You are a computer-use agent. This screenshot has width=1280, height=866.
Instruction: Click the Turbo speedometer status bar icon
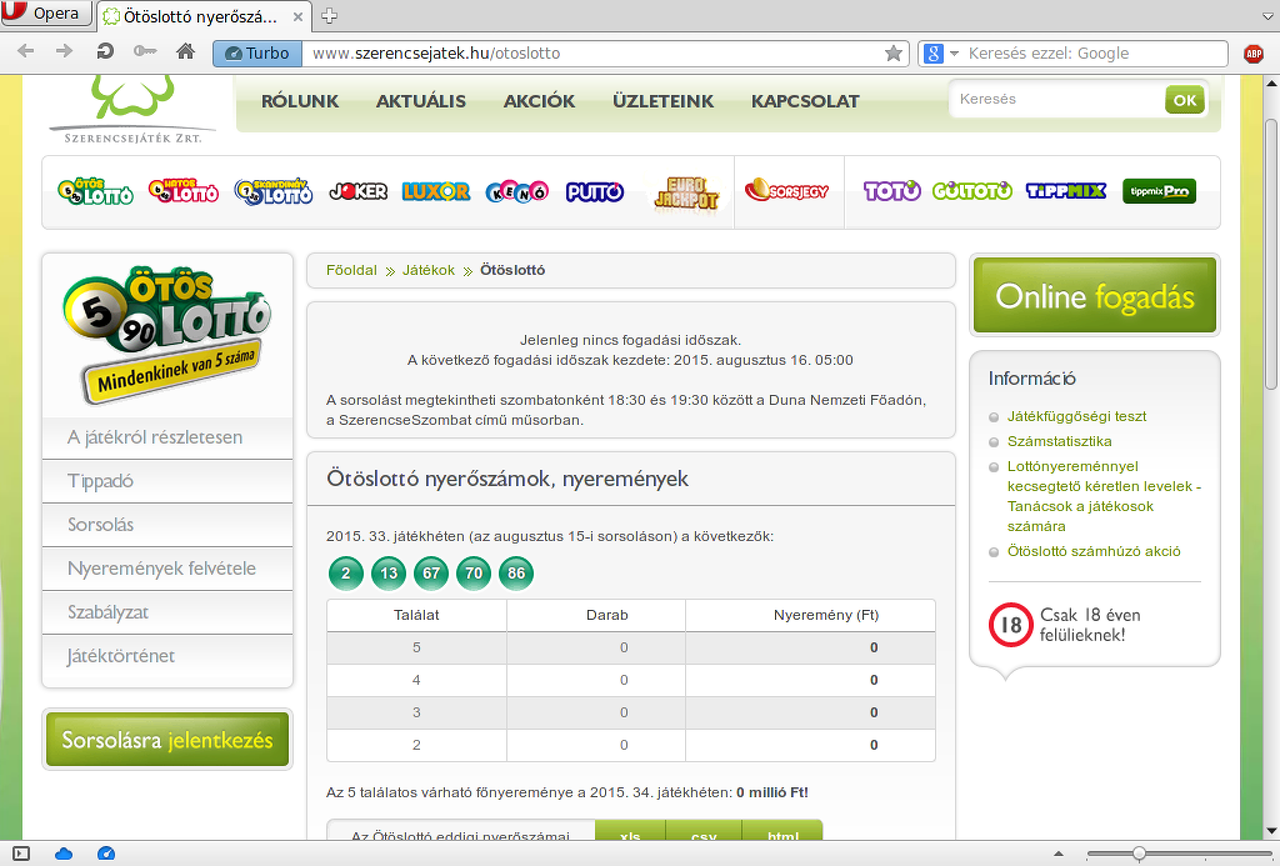107,853
